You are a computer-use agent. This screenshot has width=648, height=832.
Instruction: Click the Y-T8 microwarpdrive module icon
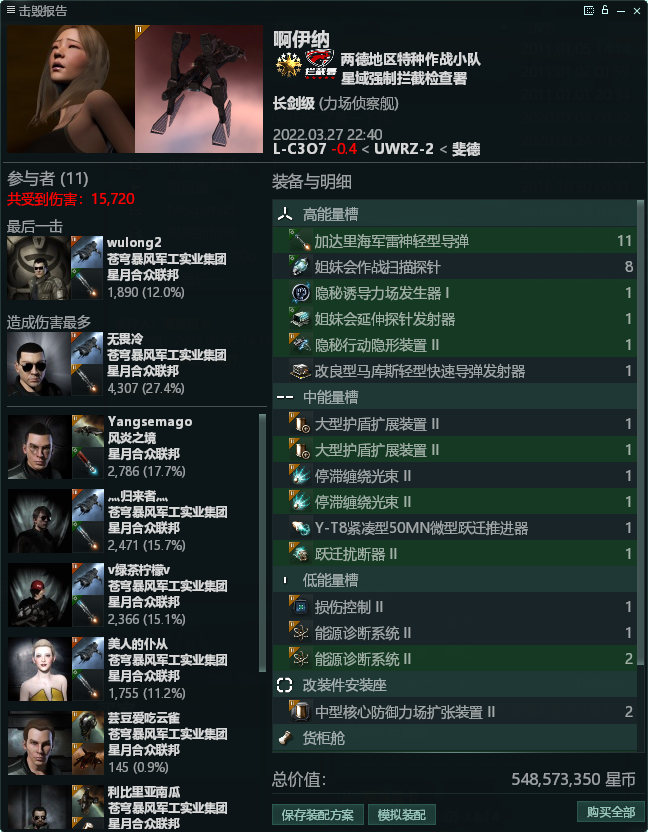[300, 527]
